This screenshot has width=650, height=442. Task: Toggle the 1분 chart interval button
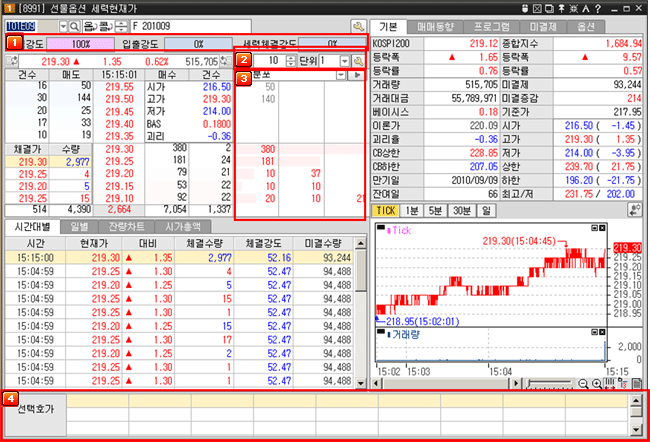(x=410, y=211)
